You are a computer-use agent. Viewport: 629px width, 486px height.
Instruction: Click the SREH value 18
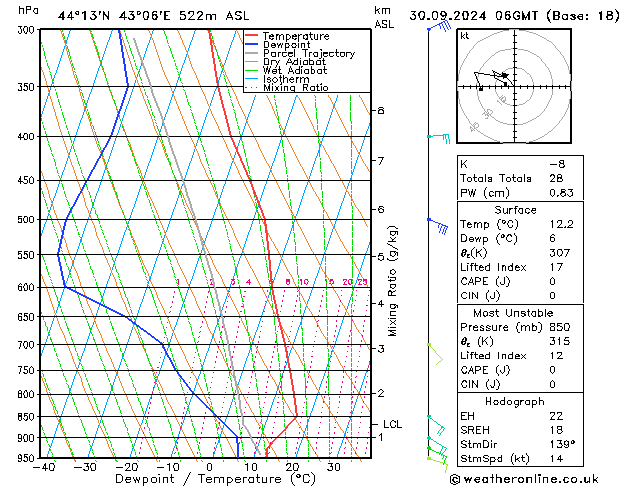coord(556,430)
